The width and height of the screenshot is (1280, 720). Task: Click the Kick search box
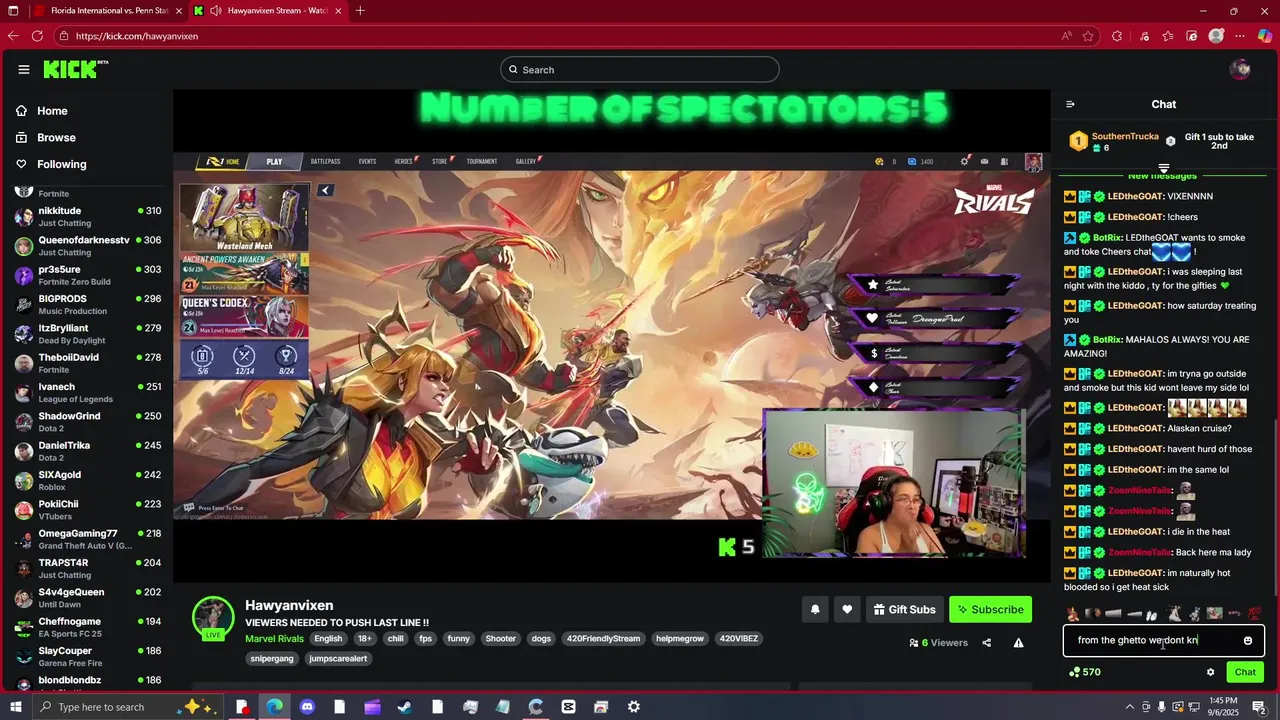click(x=640, y=69)
